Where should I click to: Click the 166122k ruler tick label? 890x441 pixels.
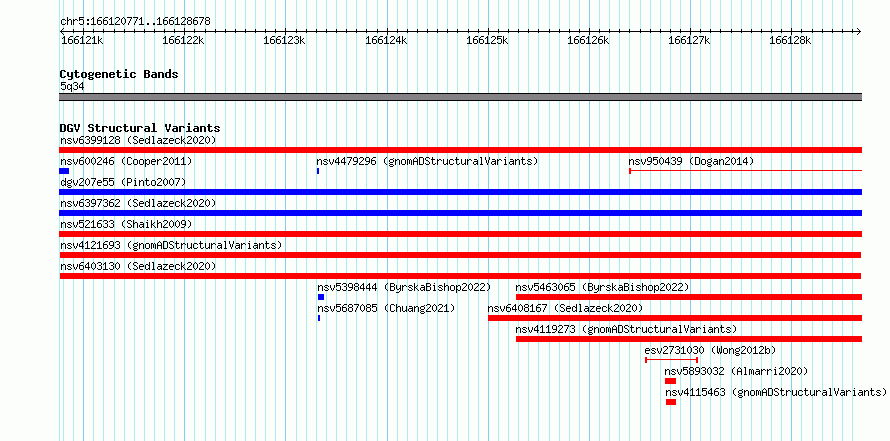pyautogui.click(x=183, y=40)
